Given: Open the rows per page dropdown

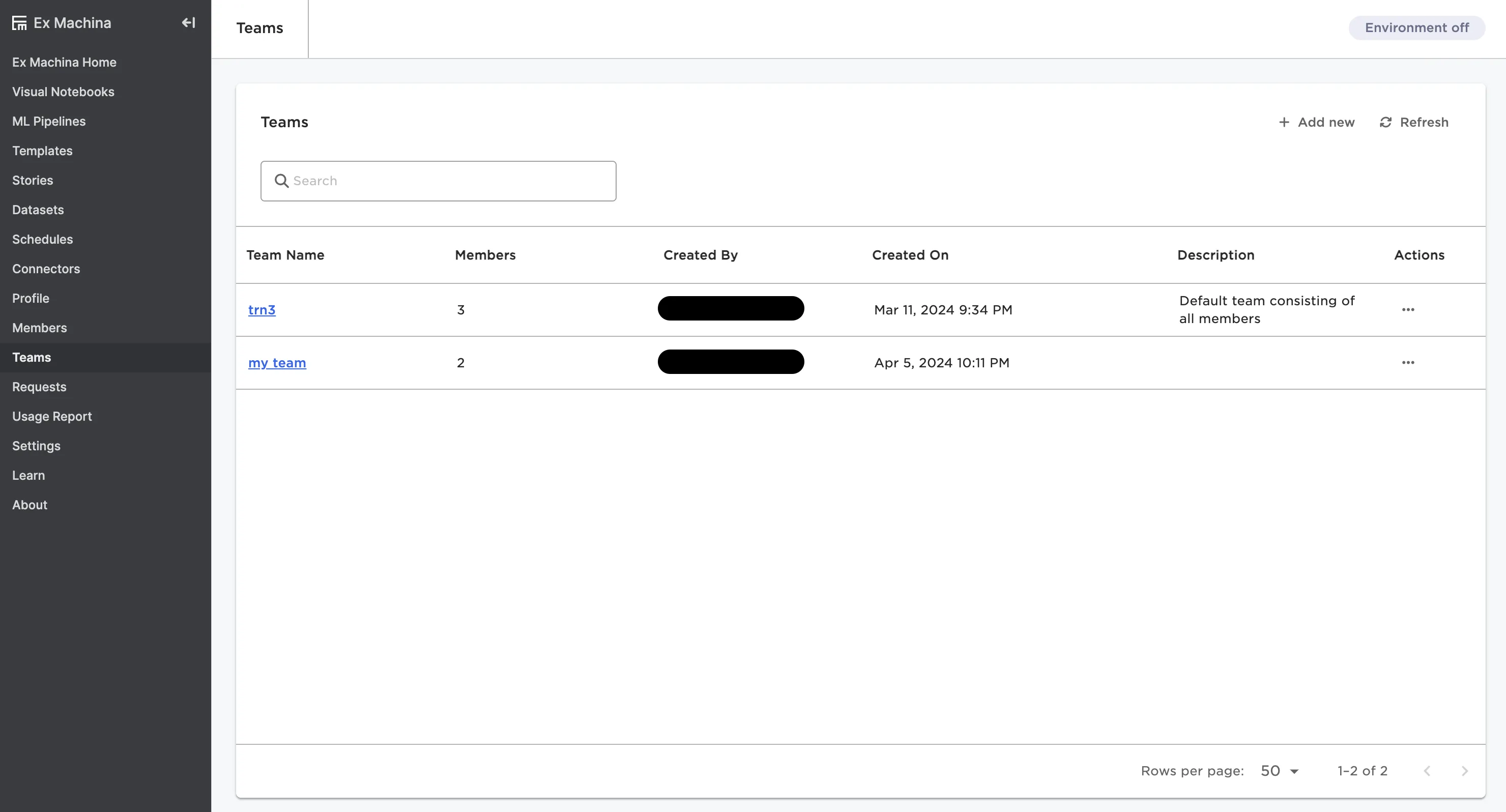Looking at the screenshot, I should point(1279,771).
